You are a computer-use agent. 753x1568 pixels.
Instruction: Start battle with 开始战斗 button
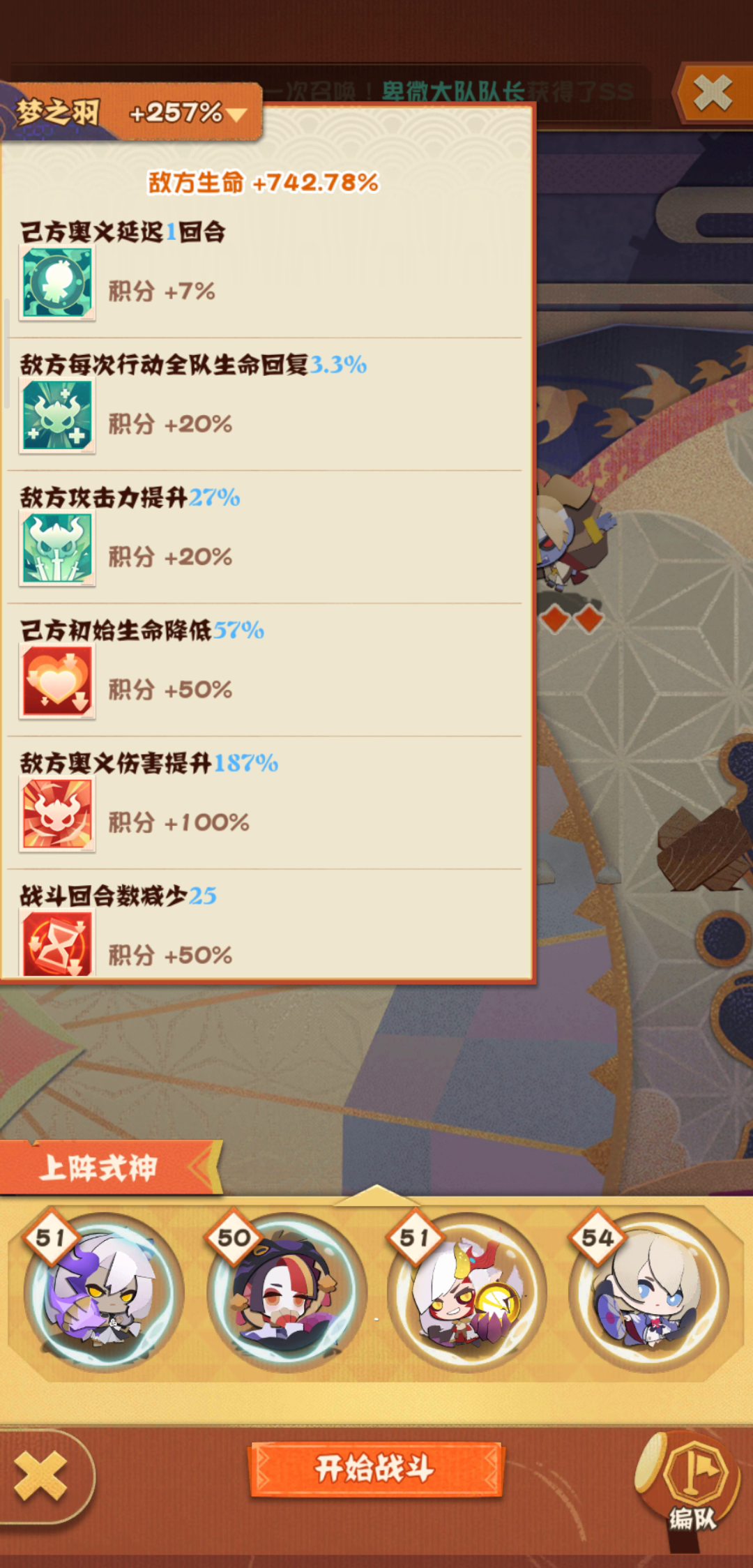coord(376,1469)
